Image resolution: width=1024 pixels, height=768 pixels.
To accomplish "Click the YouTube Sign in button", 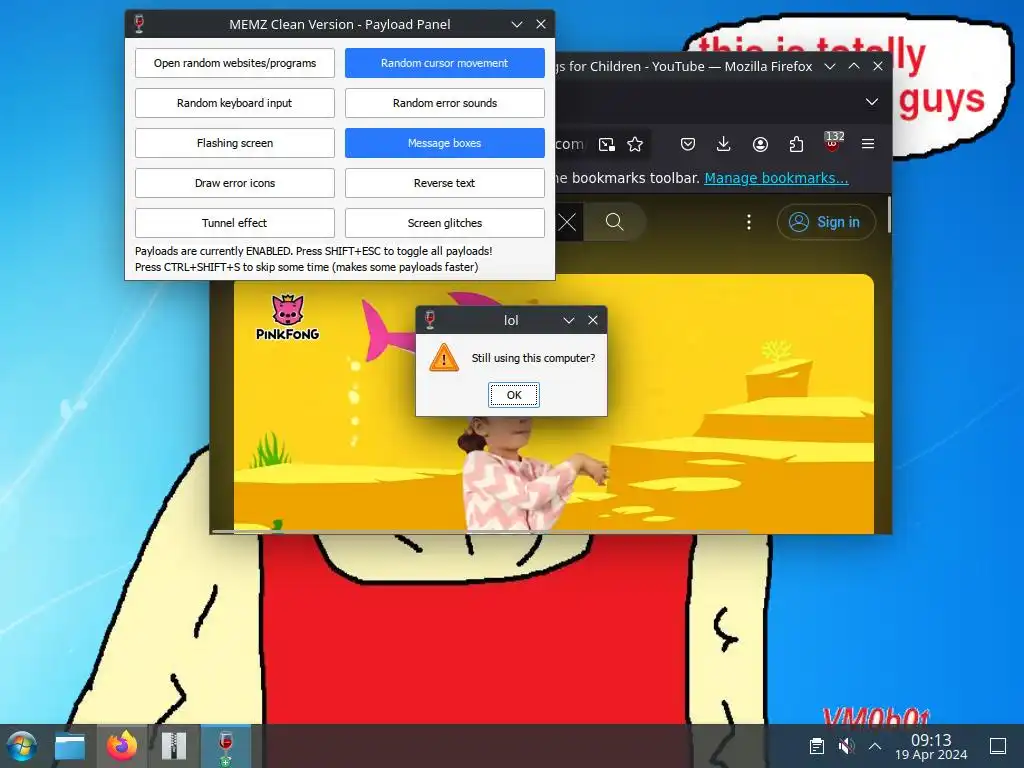I will click(825, 222).
